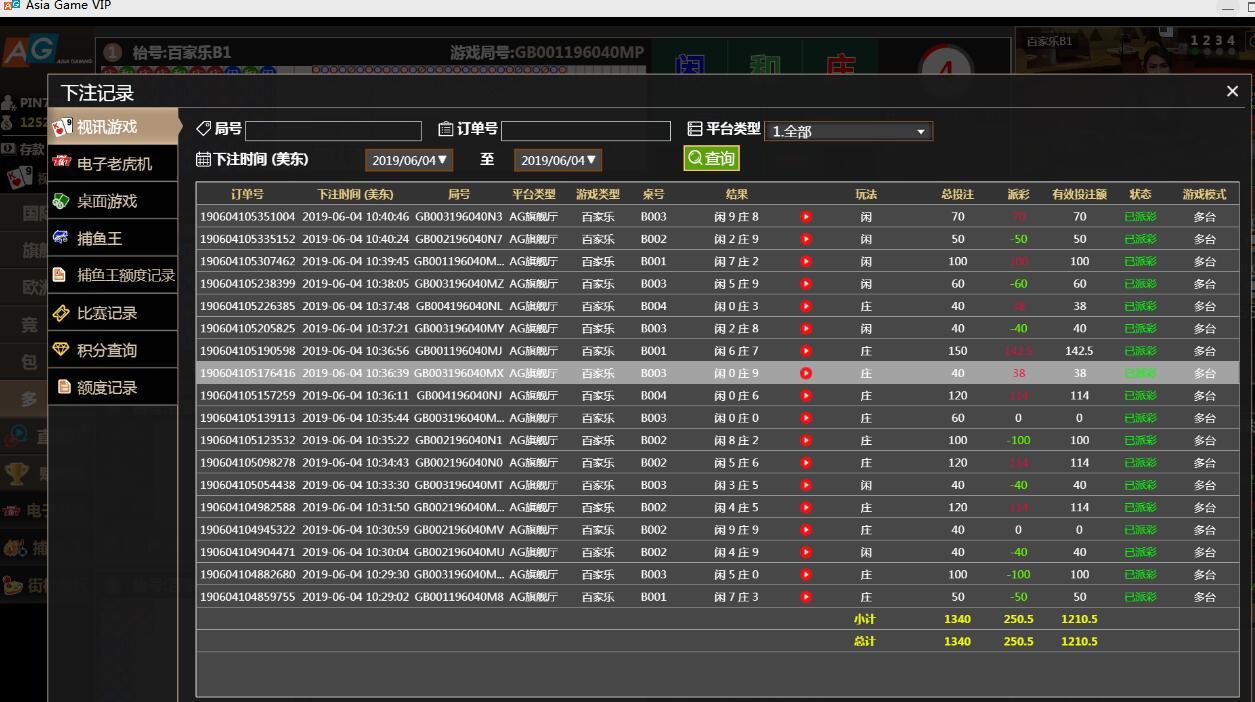Play video replay for order 19060410530​7462
1255x702 pixels.
[806, 261]
